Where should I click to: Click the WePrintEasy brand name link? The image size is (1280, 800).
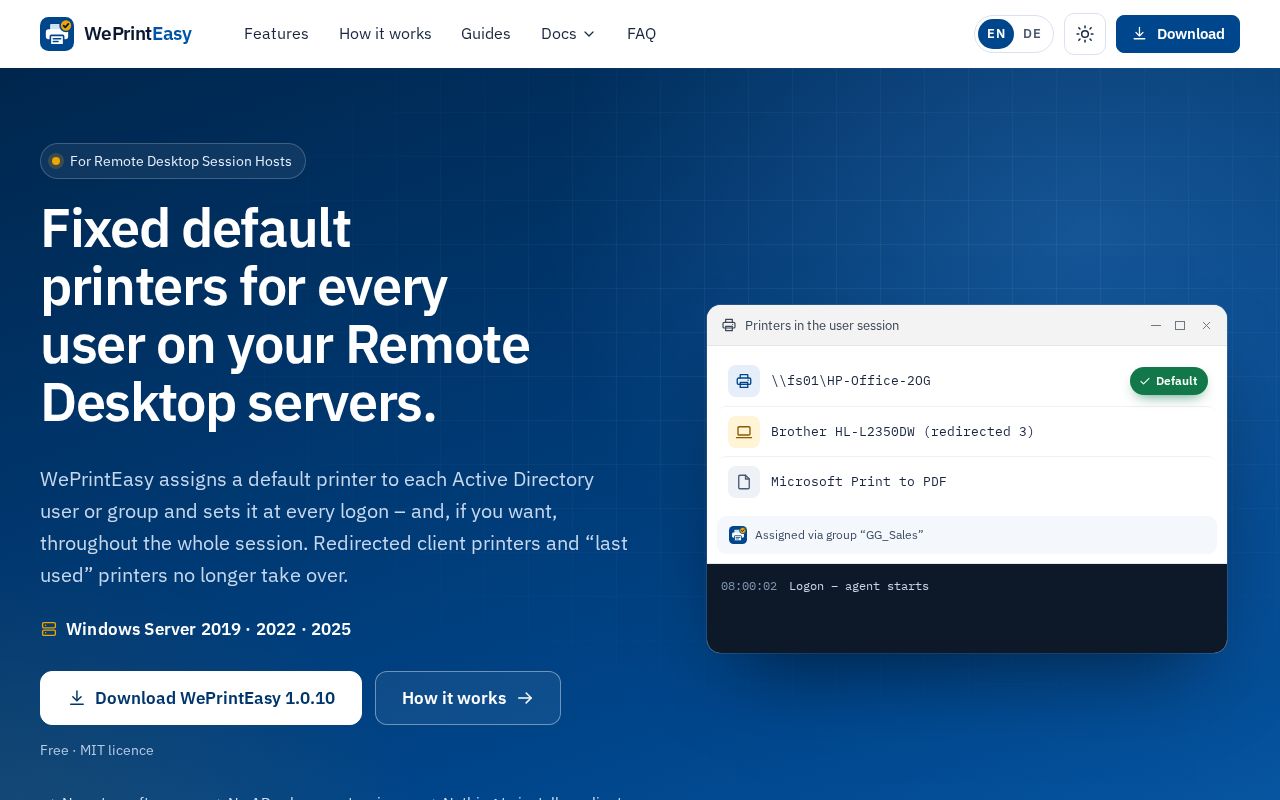pos(138,34)
